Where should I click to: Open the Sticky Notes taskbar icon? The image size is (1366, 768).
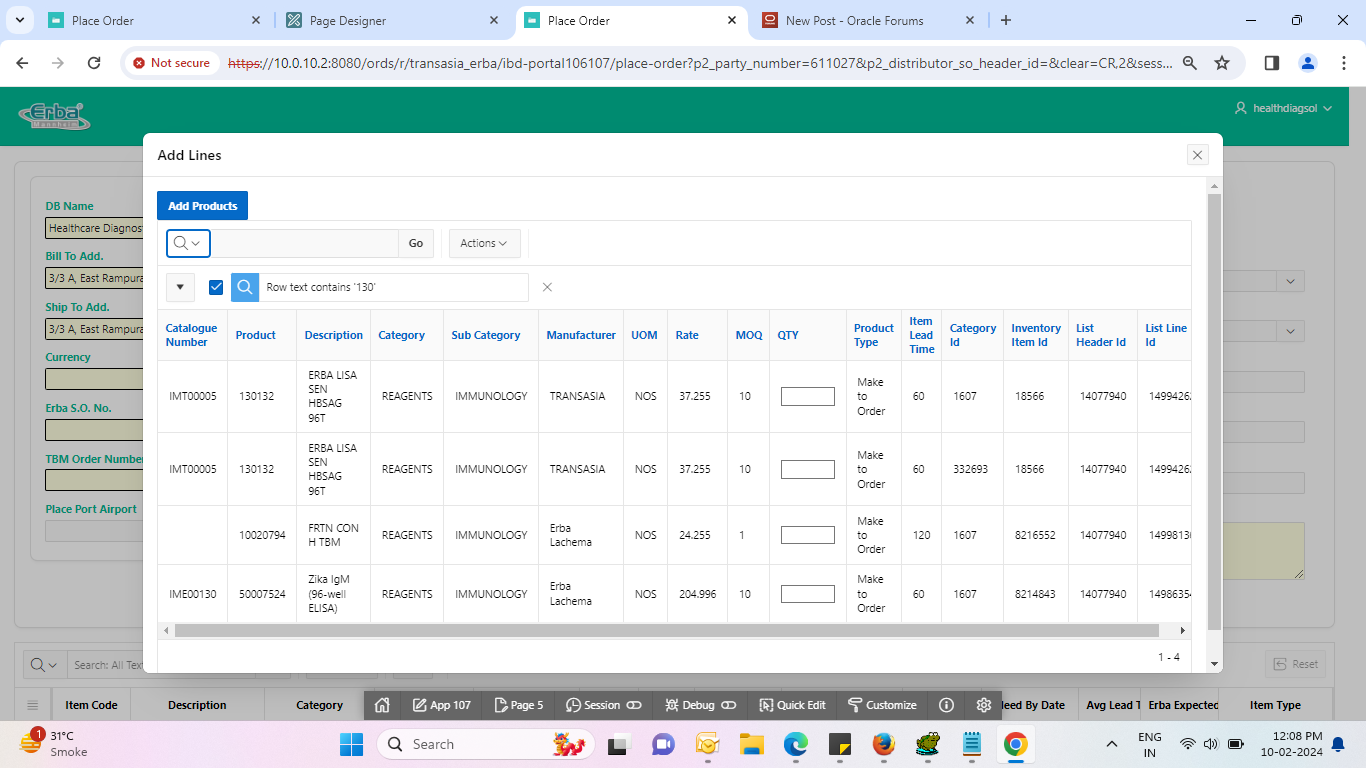[x=839, y=744]
